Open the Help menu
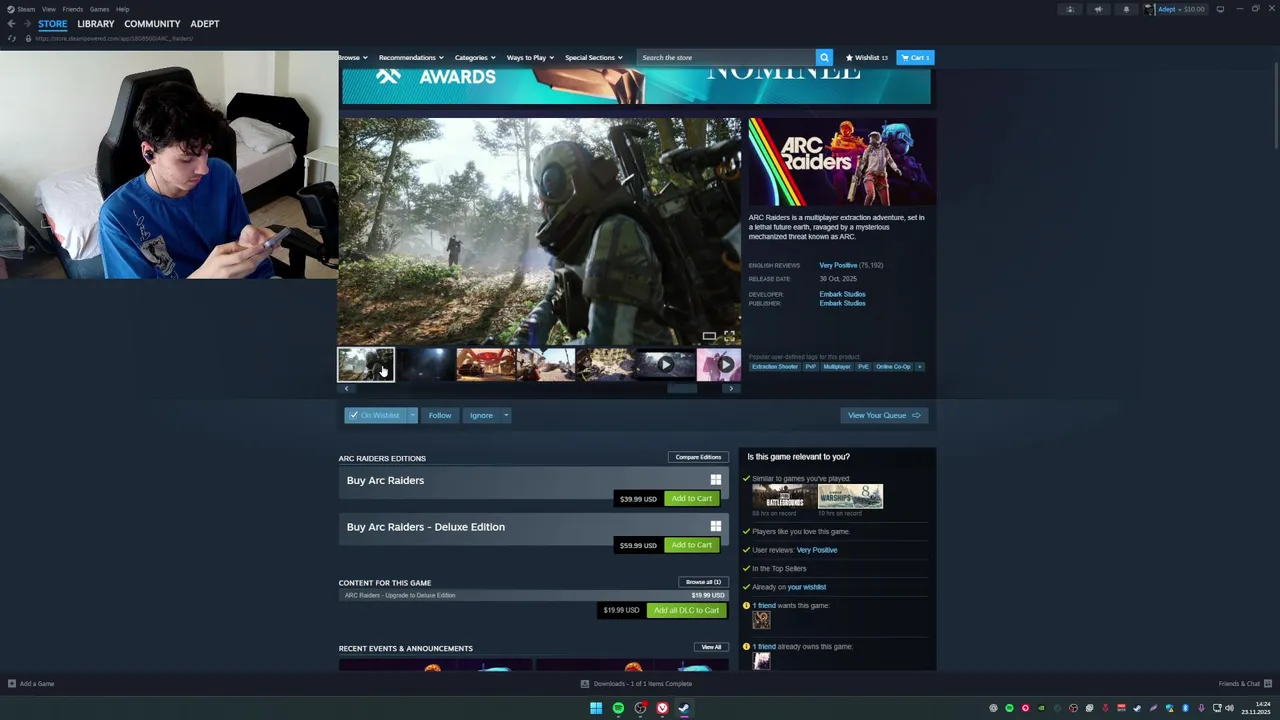 [122, 9]
